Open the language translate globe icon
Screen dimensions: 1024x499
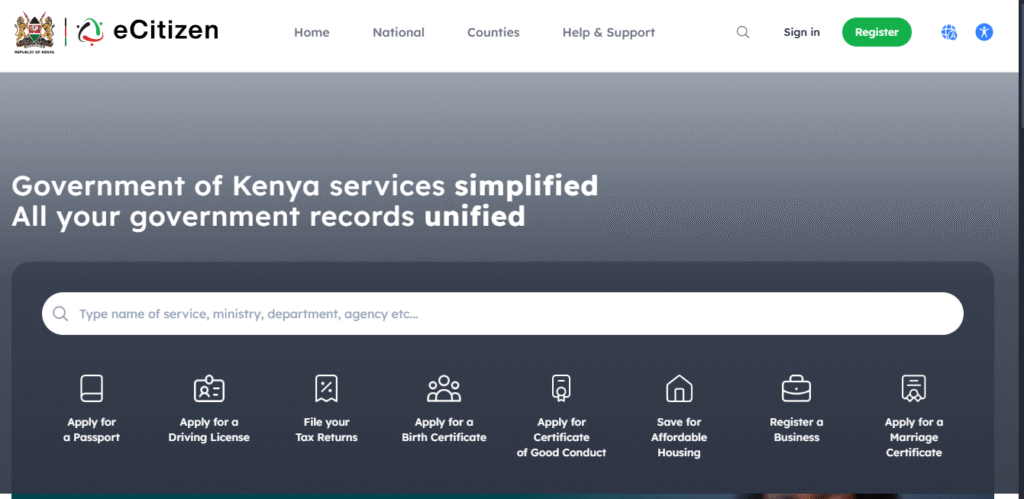(x=949, y=32)
